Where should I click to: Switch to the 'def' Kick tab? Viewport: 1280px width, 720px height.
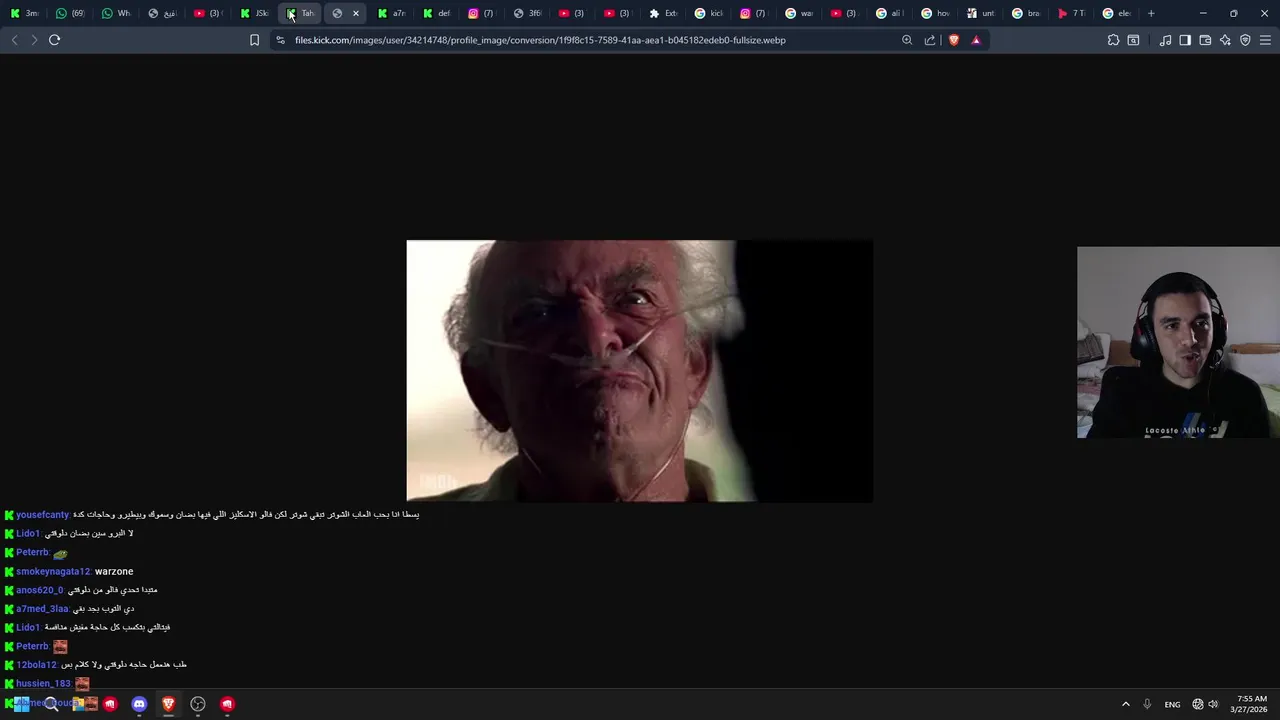[x=437, y=13]
